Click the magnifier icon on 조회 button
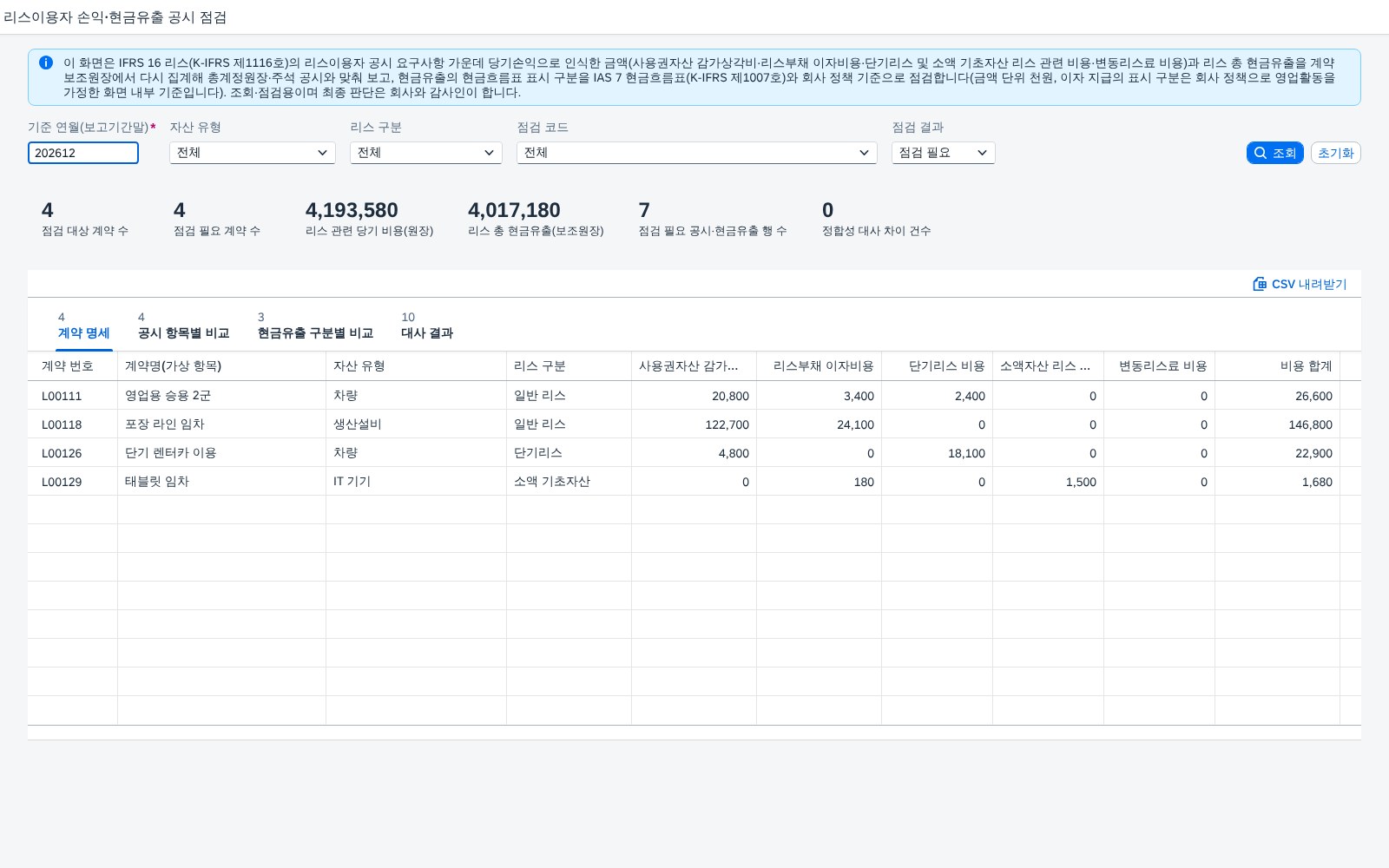The image size is (1389, 868). point(1261,153)
